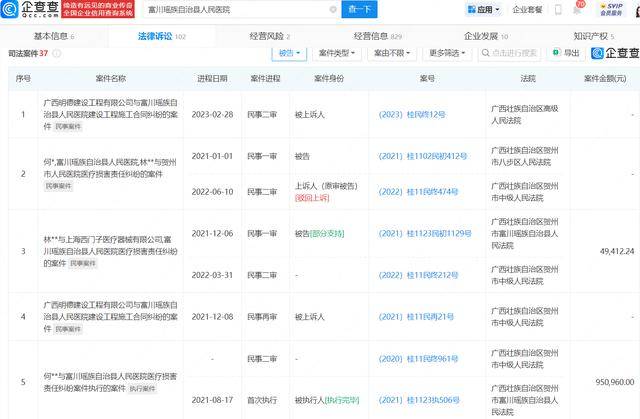Expand the 被告 filter dropdown
The height and width of the screenshot is (419, 640).
tap(289, 53)
